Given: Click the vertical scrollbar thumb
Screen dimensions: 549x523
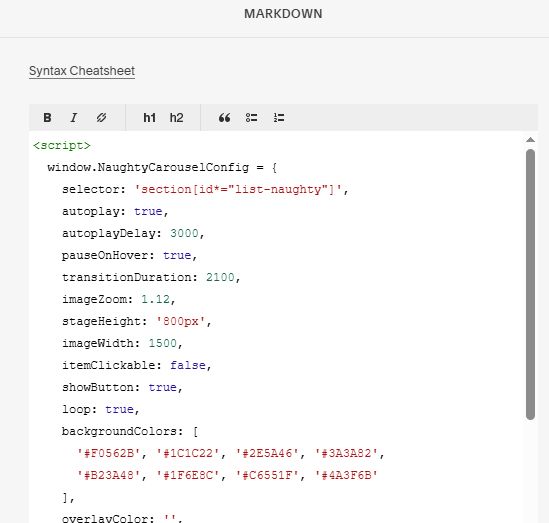Looking at the screenshot, I should (530, 284).
